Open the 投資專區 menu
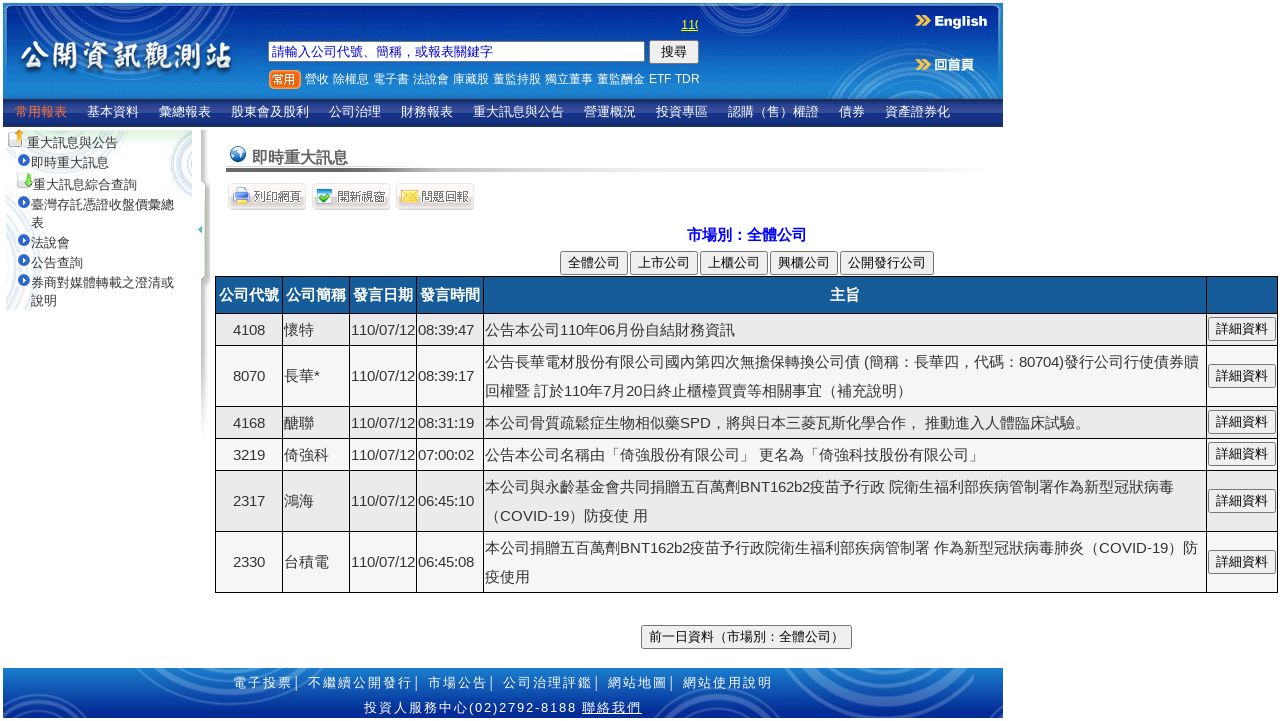 tap(682, 112)
